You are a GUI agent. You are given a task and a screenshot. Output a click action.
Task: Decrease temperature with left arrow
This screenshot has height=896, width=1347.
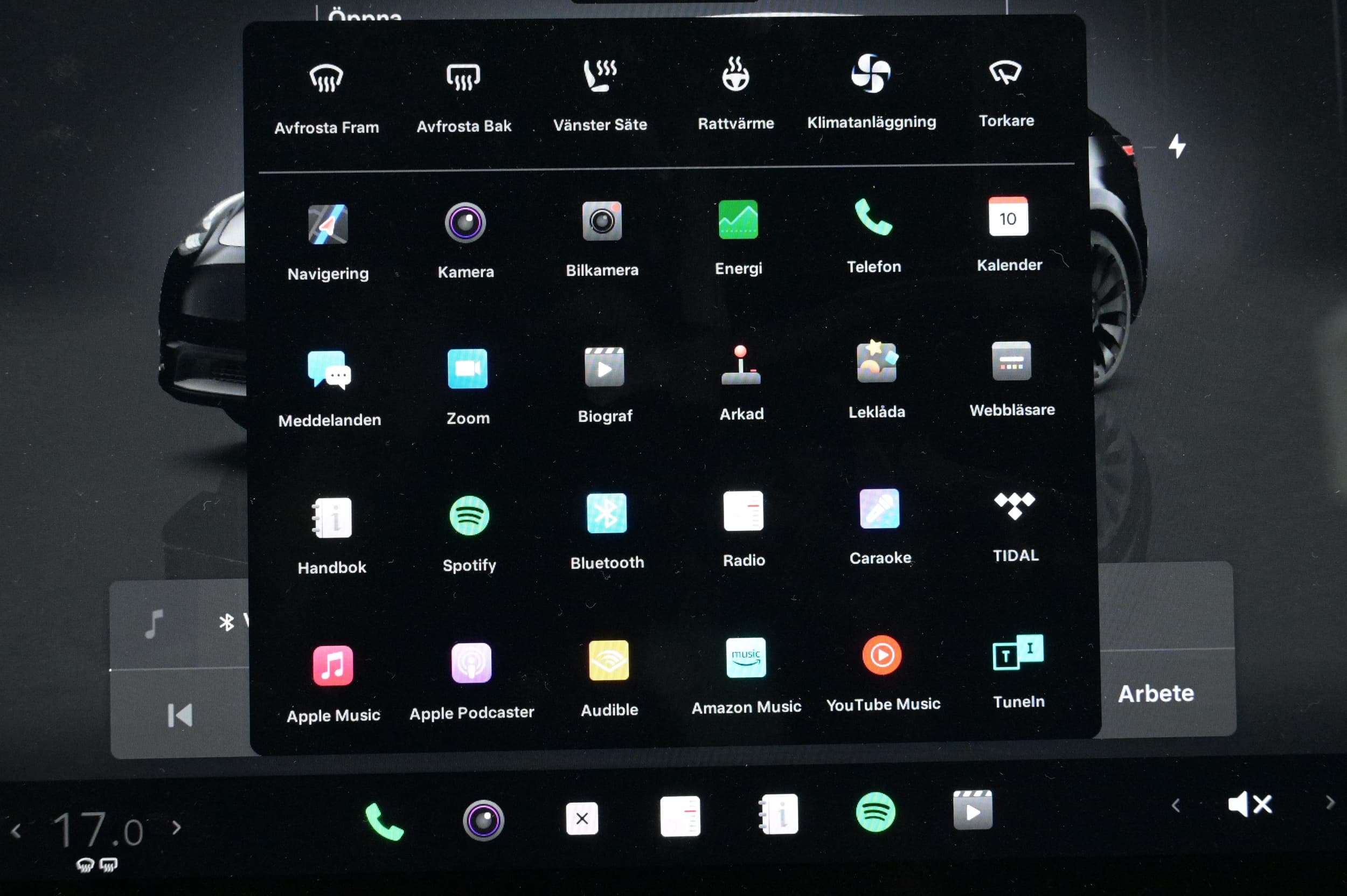[16, 831]
